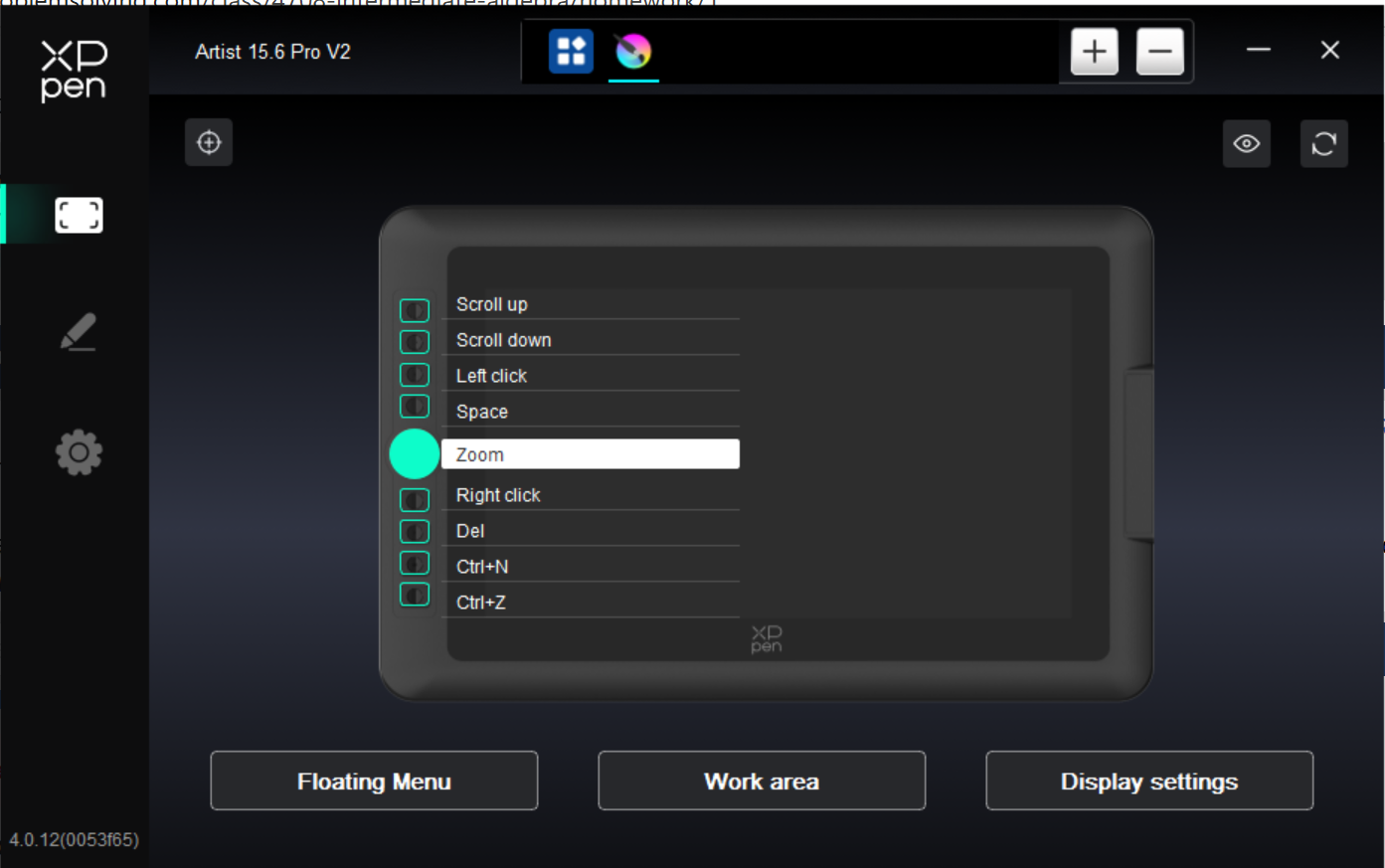This screenshot has height=868, width=1385.
Task: Close the XP-Pen window
Action: [x=1330, y=50]
